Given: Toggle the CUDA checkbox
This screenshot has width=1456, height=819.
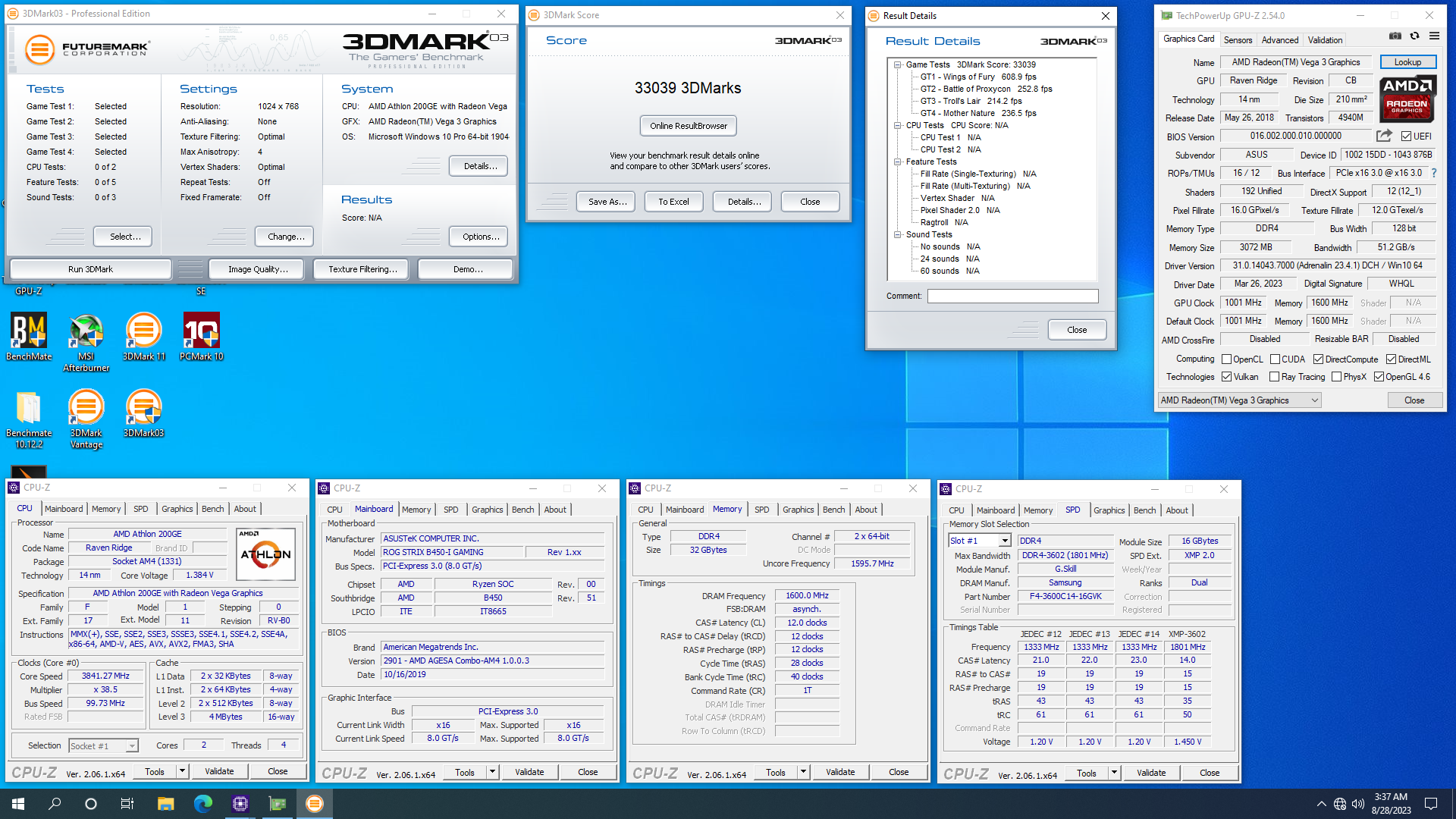Looking at the screenshot, I should click(x=1276, y=359).
